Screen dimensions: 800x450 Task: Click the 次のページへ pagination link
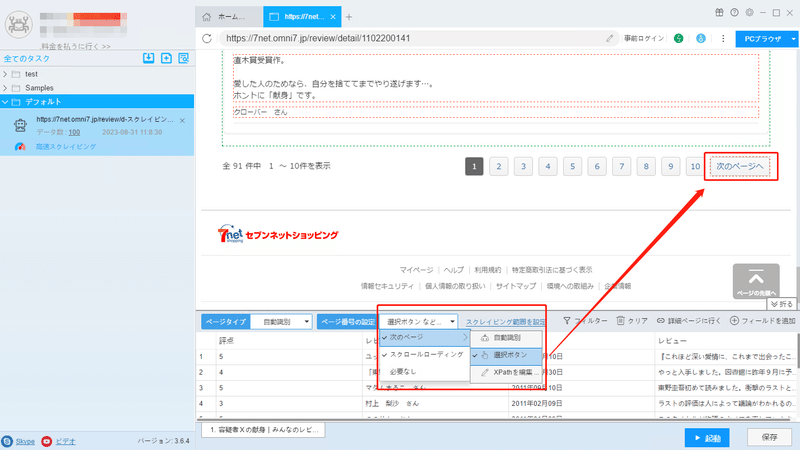(740, 166)
